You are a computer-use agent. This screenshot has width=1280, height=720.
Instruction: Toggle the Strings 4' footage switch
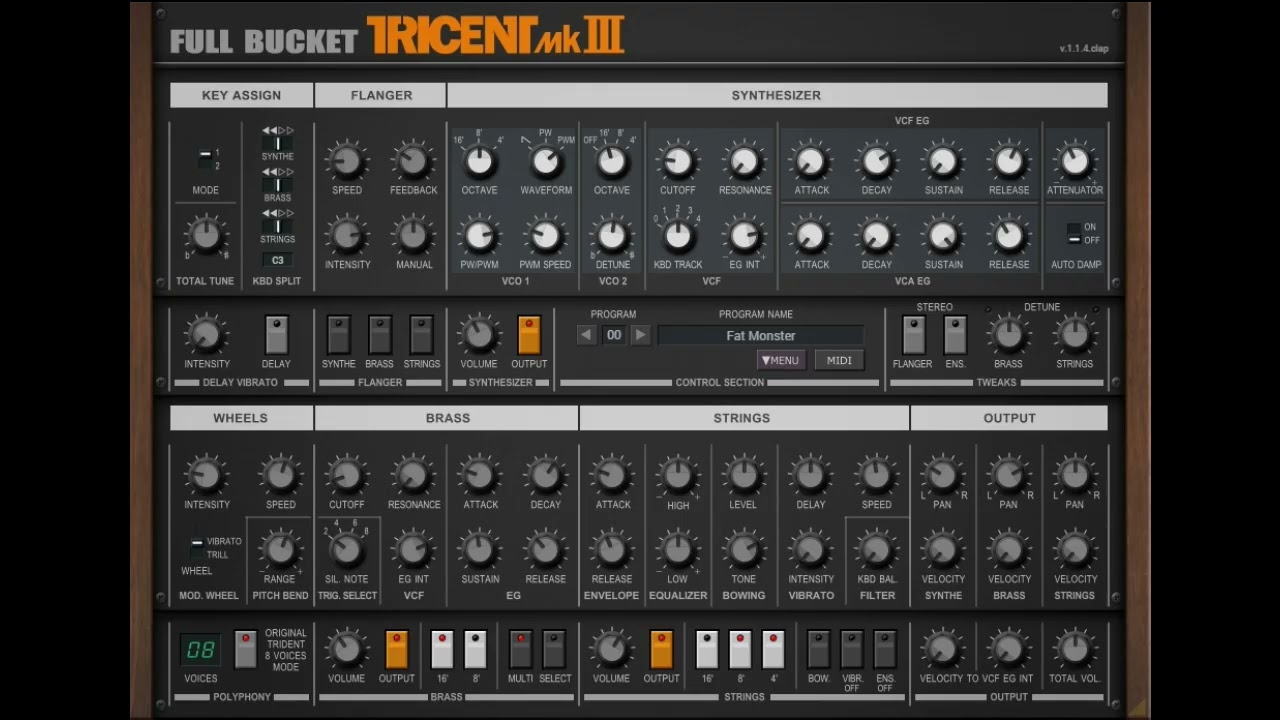[x=773, y=649]
